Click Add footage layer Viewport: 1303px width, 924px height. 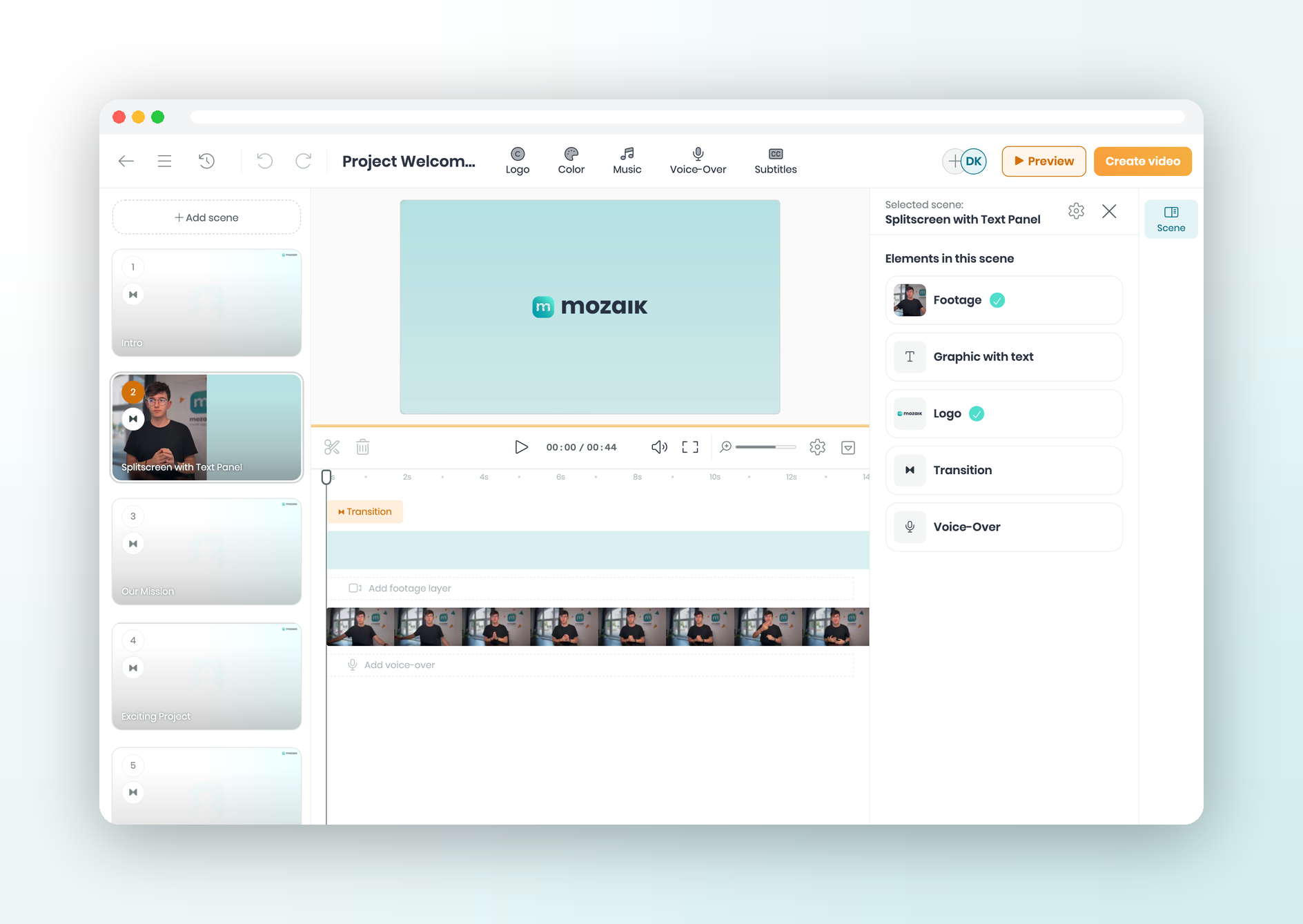tap(591, 589)
